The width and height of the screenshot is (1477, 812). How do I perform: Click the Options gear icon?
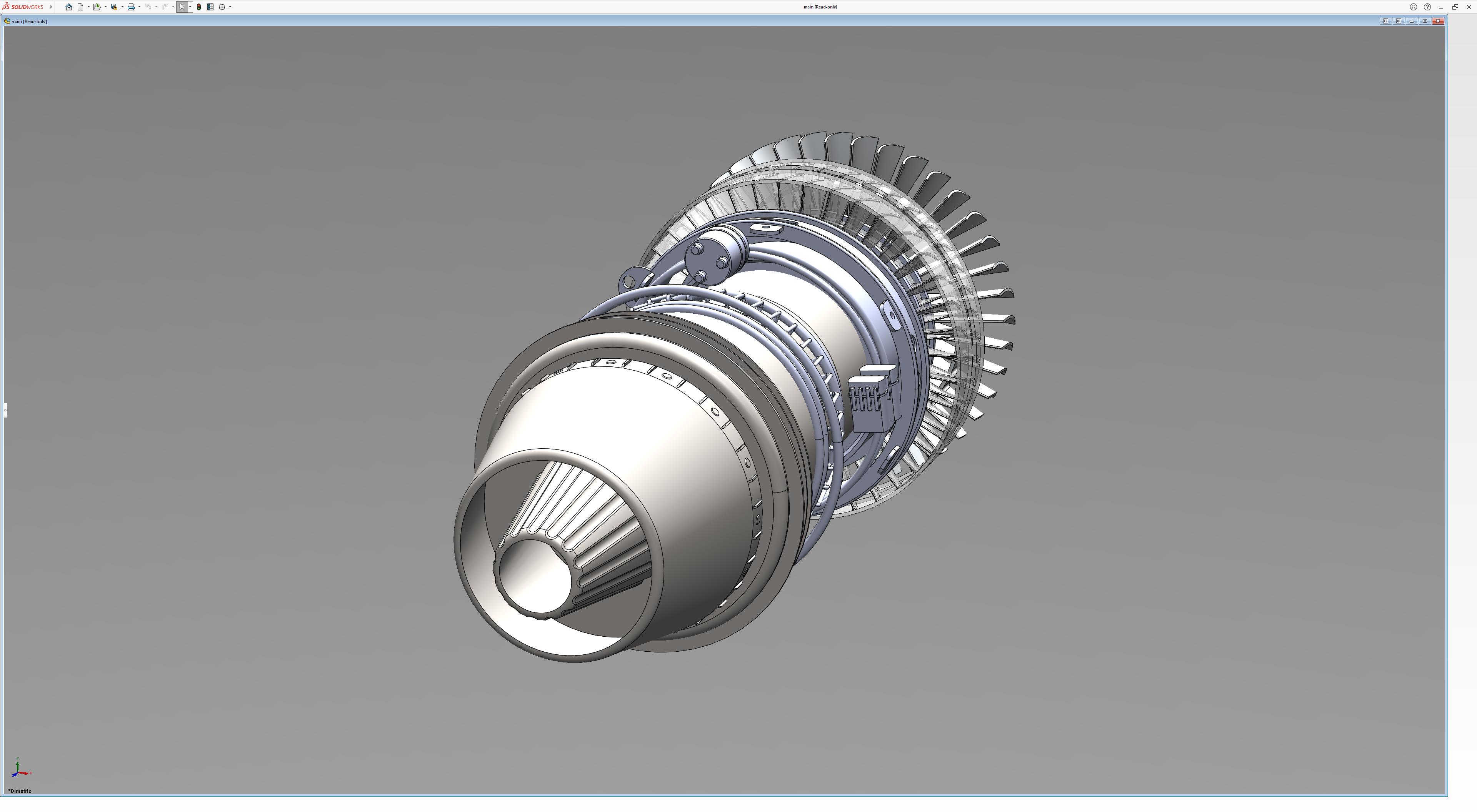(x=222, y=7)
